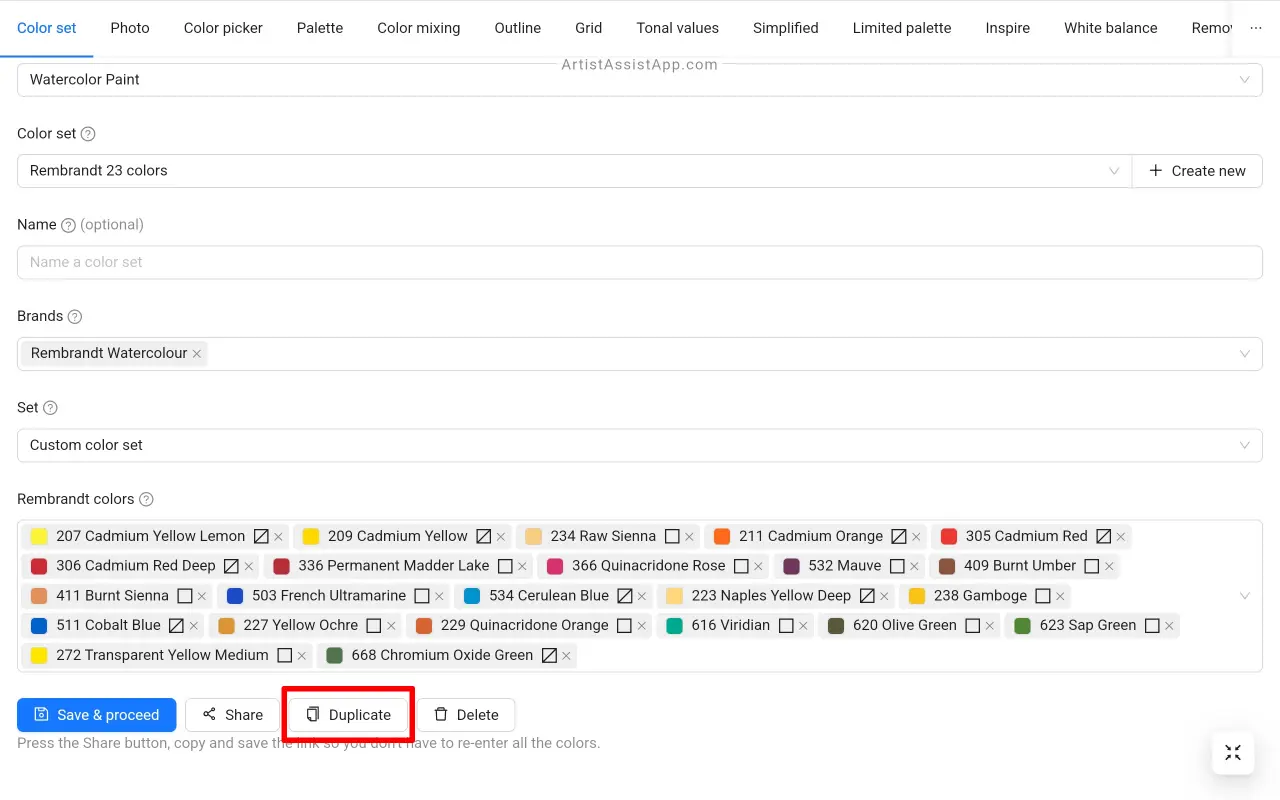Screen dimensions: 1280x800
Task: Switch to the White balance tab
Action: click(x=1111, y=28)
